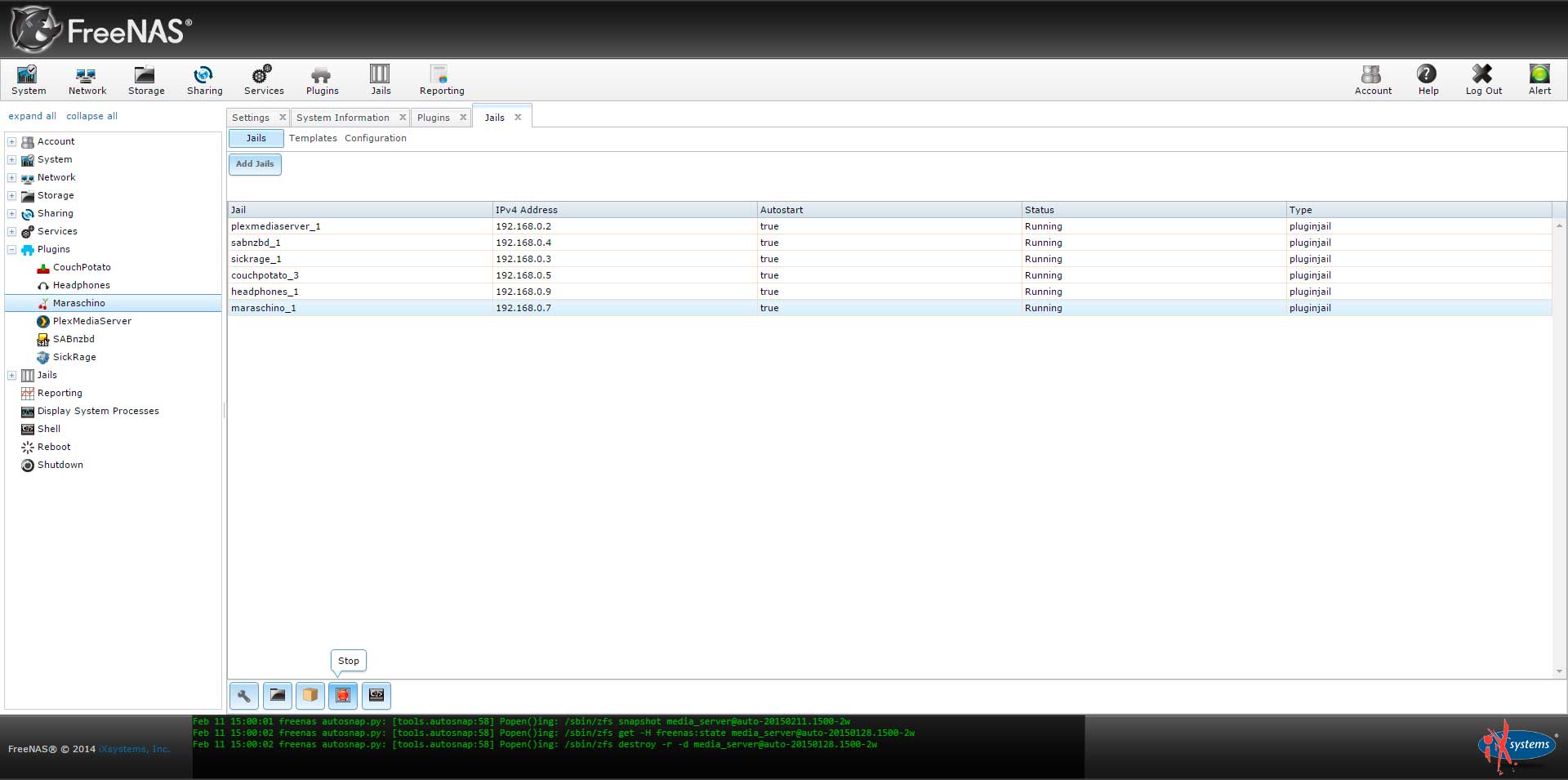
Task: Open Display System Processes in sidebar
Action: click(x=98, y=411)
